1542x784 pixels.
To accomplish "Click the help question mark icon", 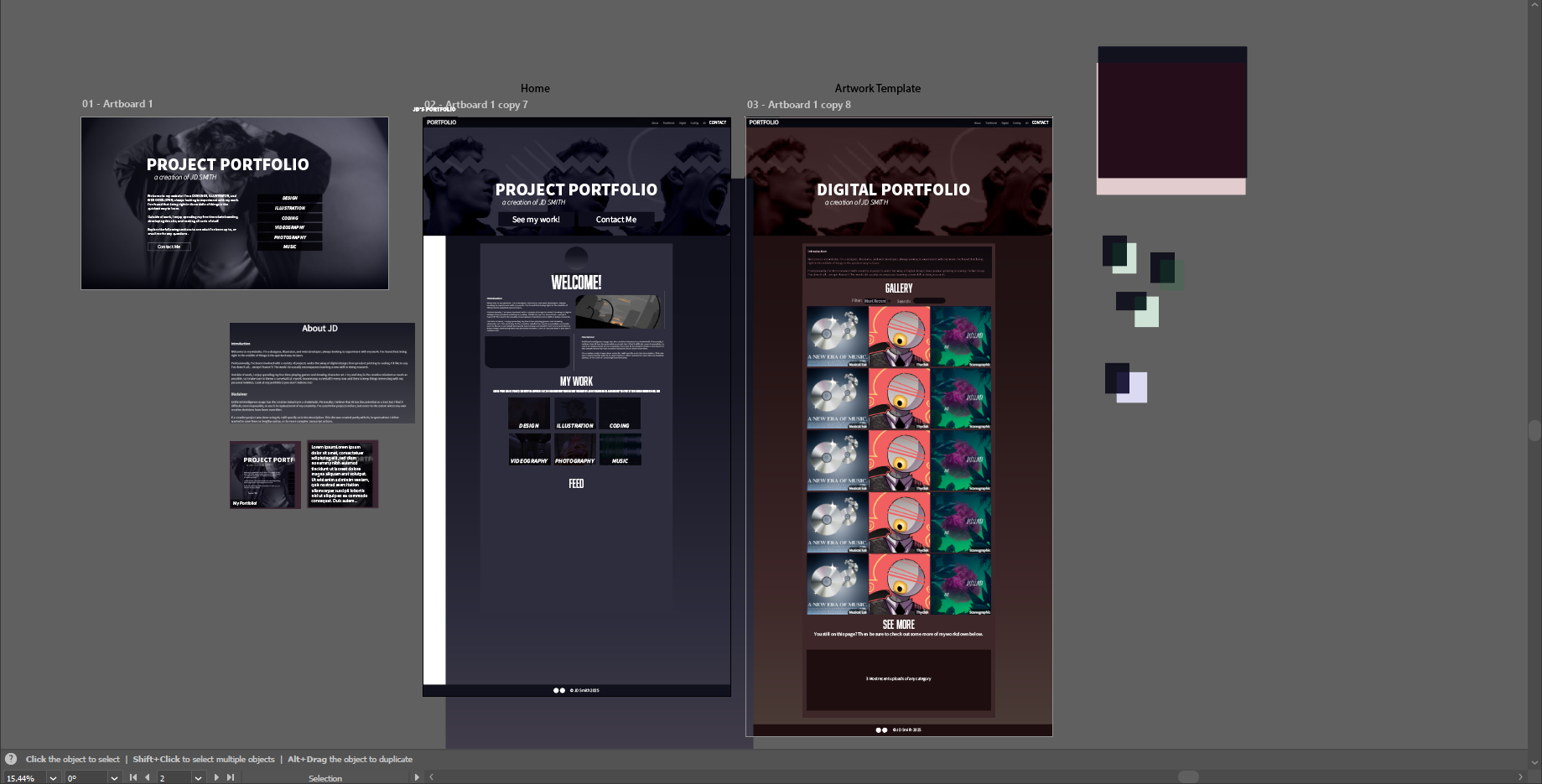I will (11, 759).
